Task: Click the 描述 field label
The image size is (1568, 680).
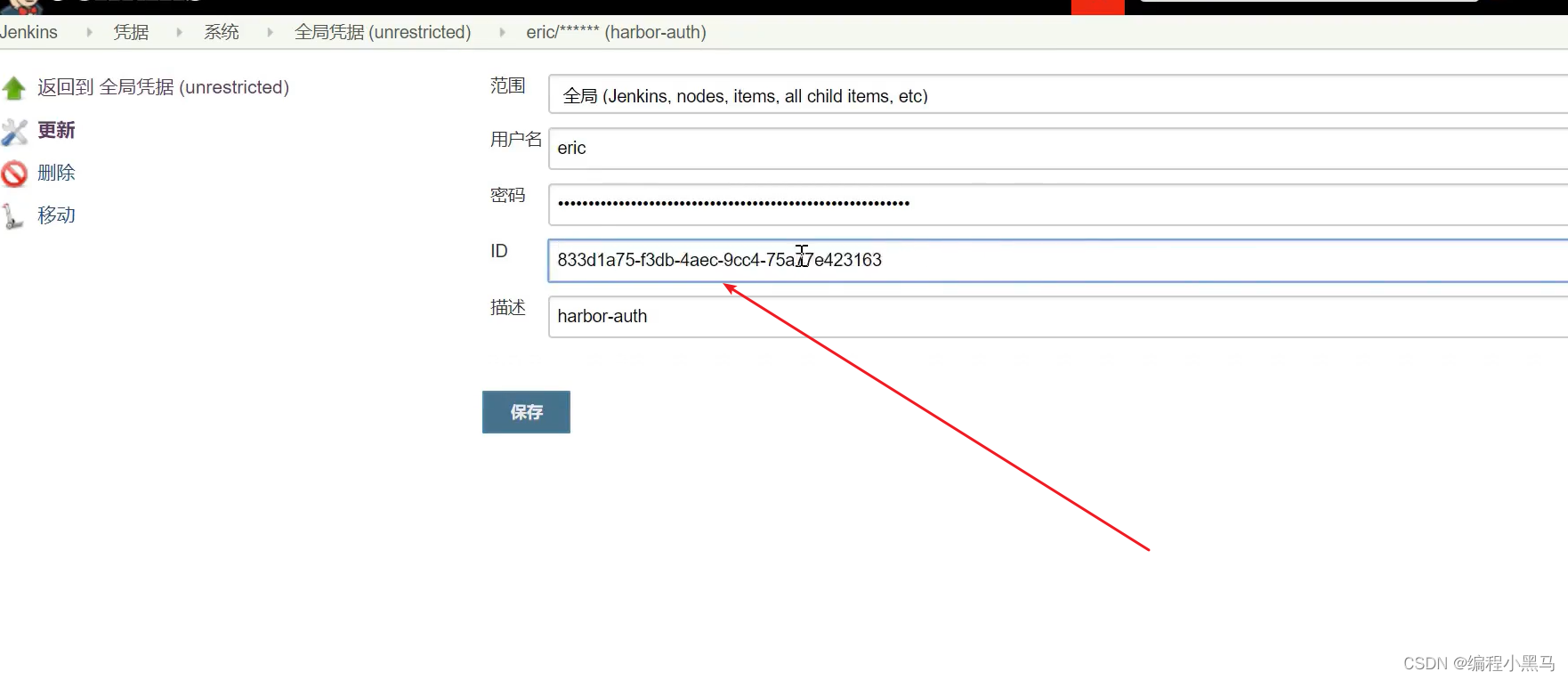Action: (508, 308)
